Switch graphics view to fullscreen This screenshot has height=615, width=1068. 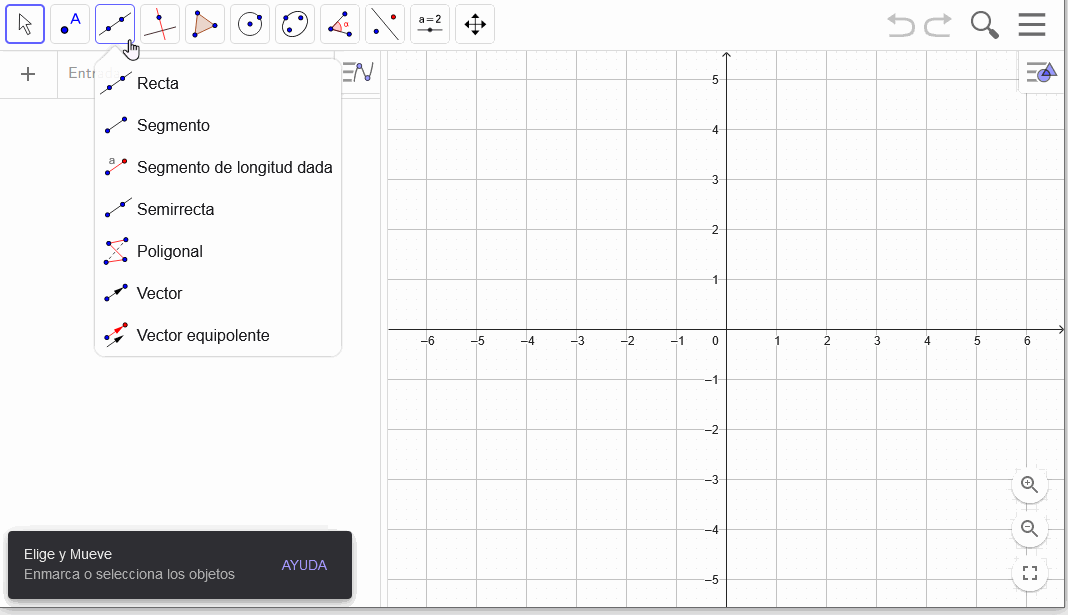(x=1029, y=573)
